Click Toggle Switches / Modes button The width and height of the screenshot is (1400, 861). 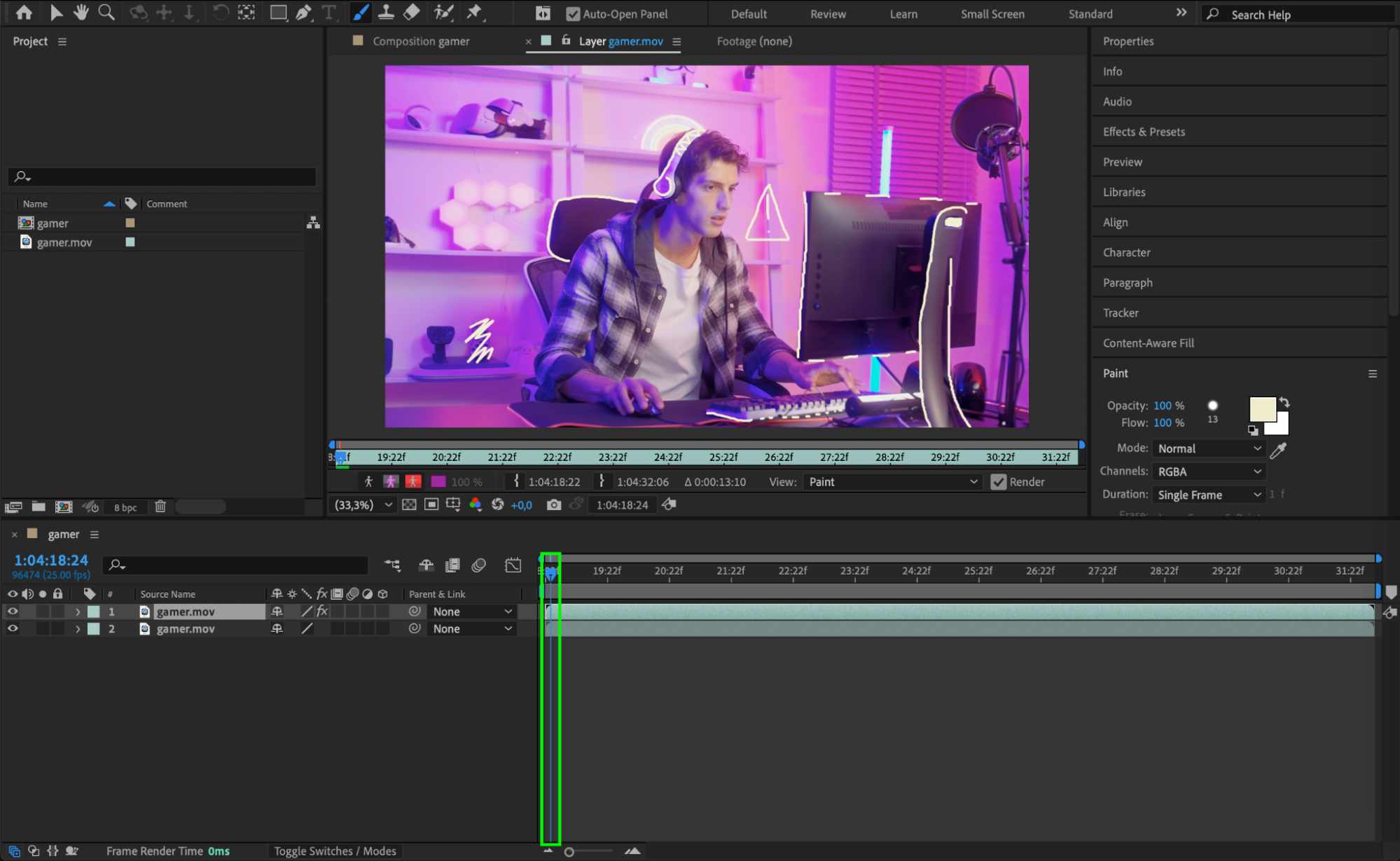(x=335, y=851)
